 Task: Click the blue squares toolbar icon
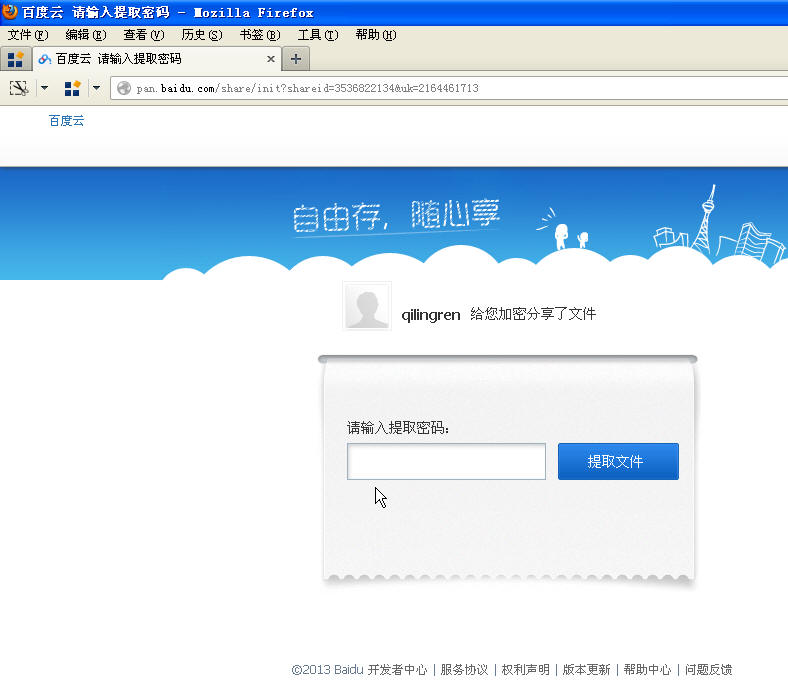pyautogui.click(x=72, y=88)
